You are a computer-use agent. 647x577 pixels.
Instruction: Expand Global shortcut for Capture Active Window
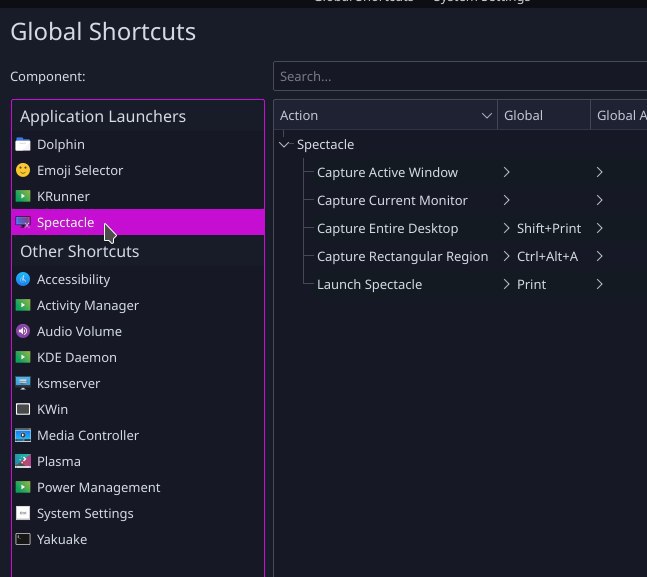(x=506, y=172)
